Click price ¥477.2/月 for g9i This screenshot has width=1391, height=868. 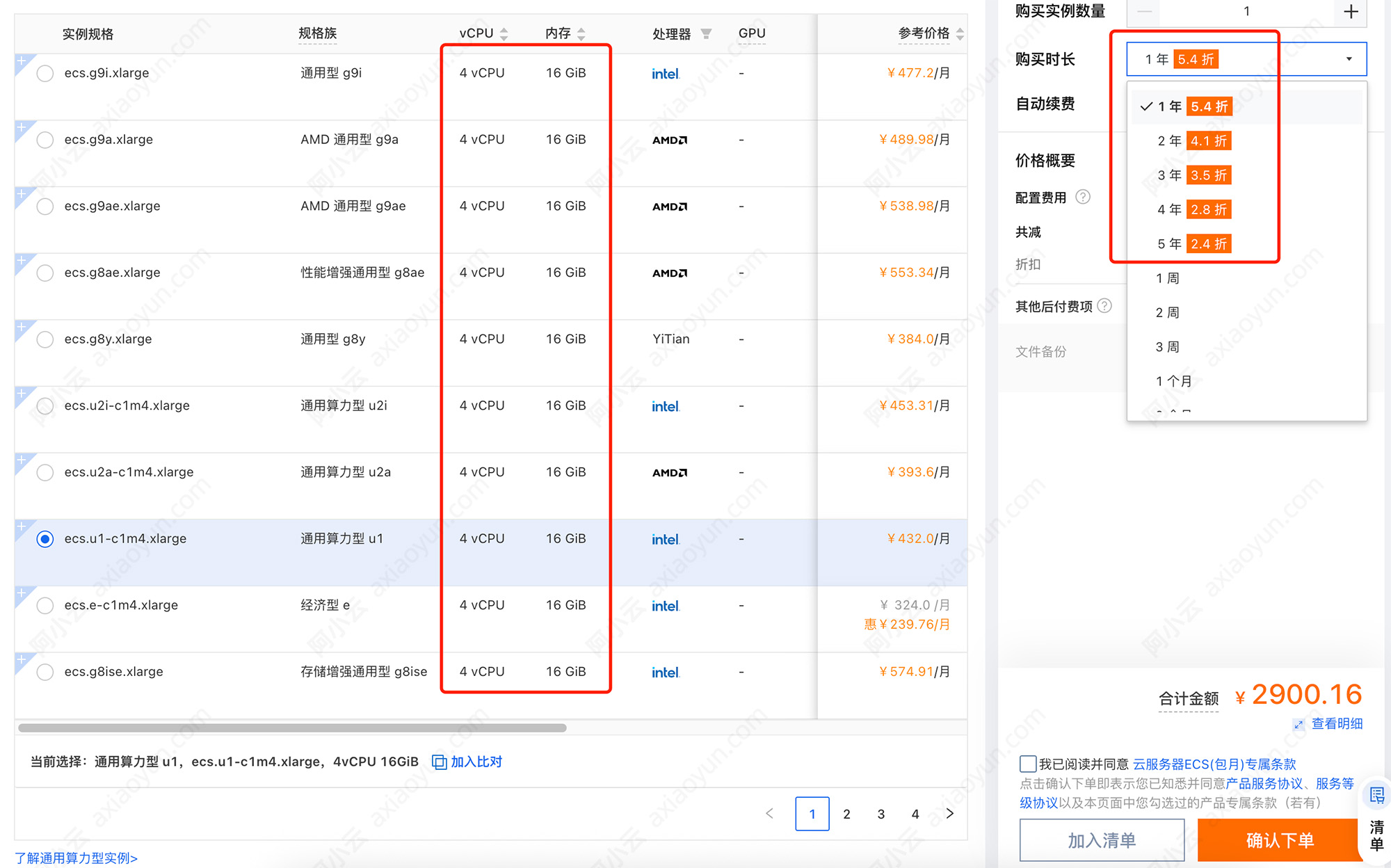pyautogui.click(x=918, y=73)
